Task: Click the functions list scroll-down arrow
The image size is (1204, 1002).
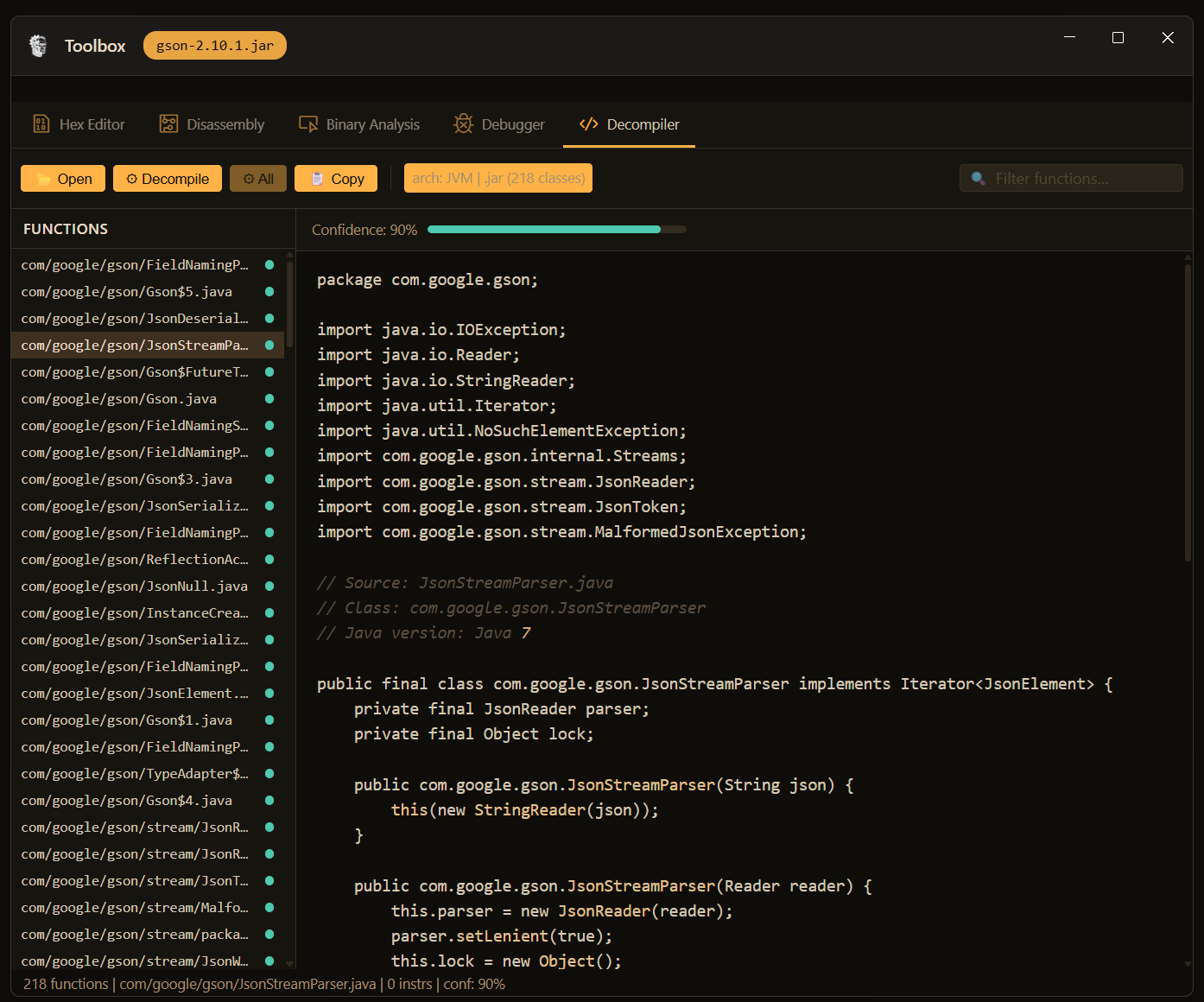Action: [x=290, y=963]
